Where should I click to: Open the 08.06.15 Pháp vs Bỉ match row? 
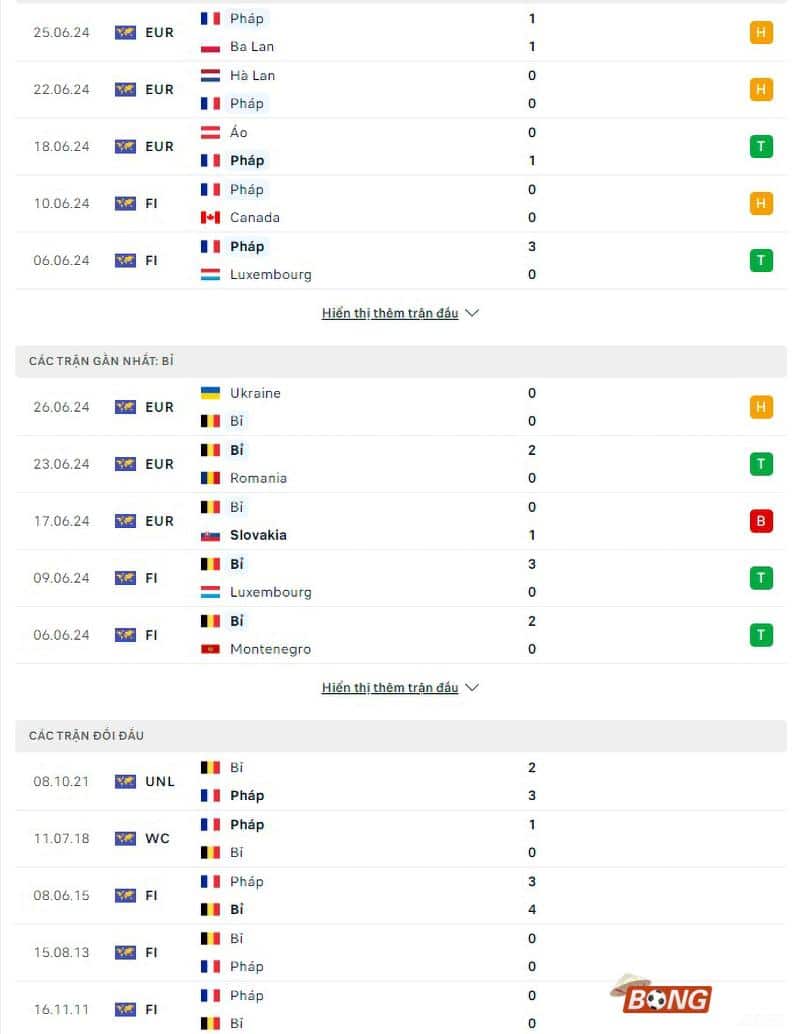pos(400,896)
